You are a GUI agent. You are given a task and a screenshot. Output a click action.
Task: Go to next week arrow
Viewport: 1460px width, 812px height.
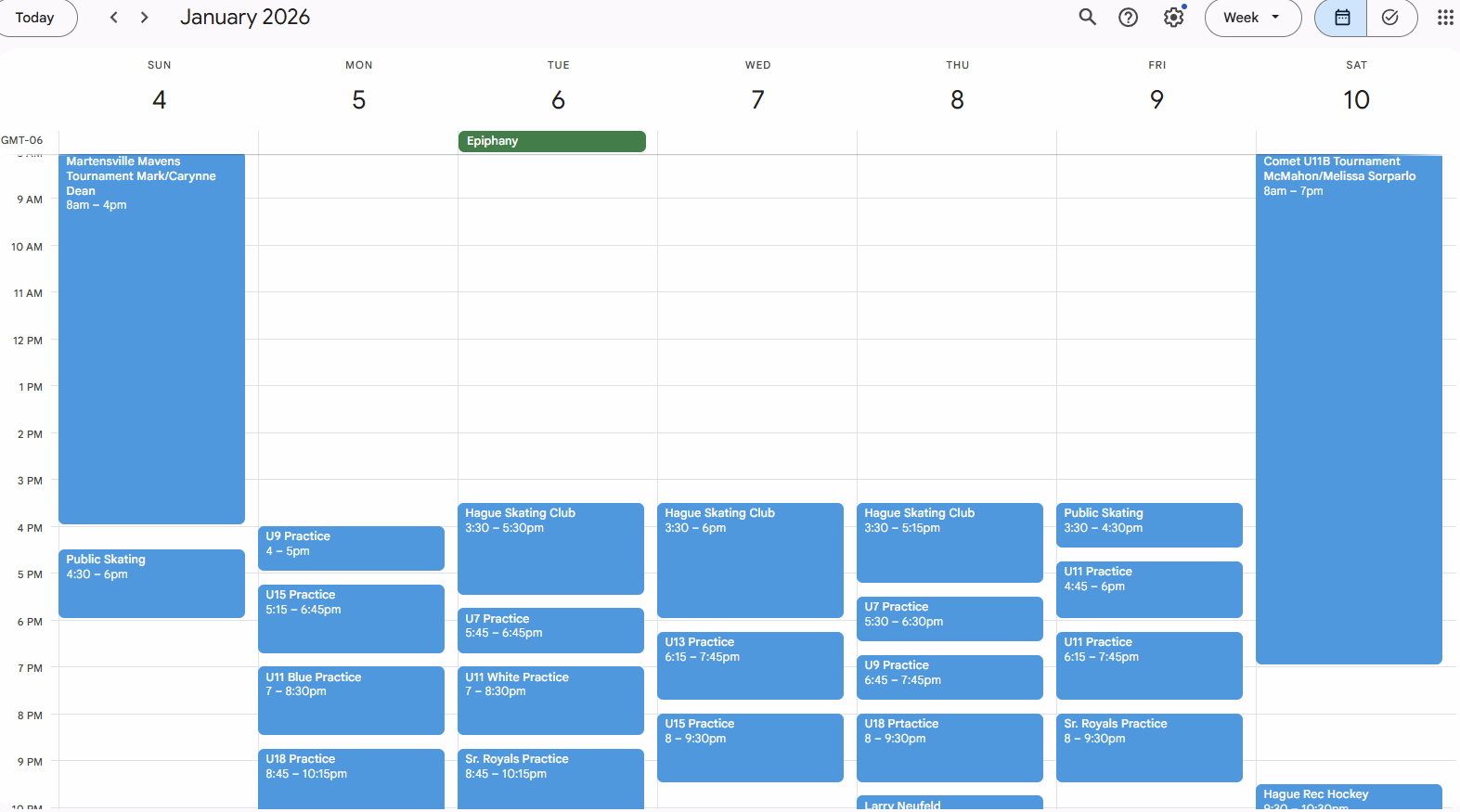[145, 17]
